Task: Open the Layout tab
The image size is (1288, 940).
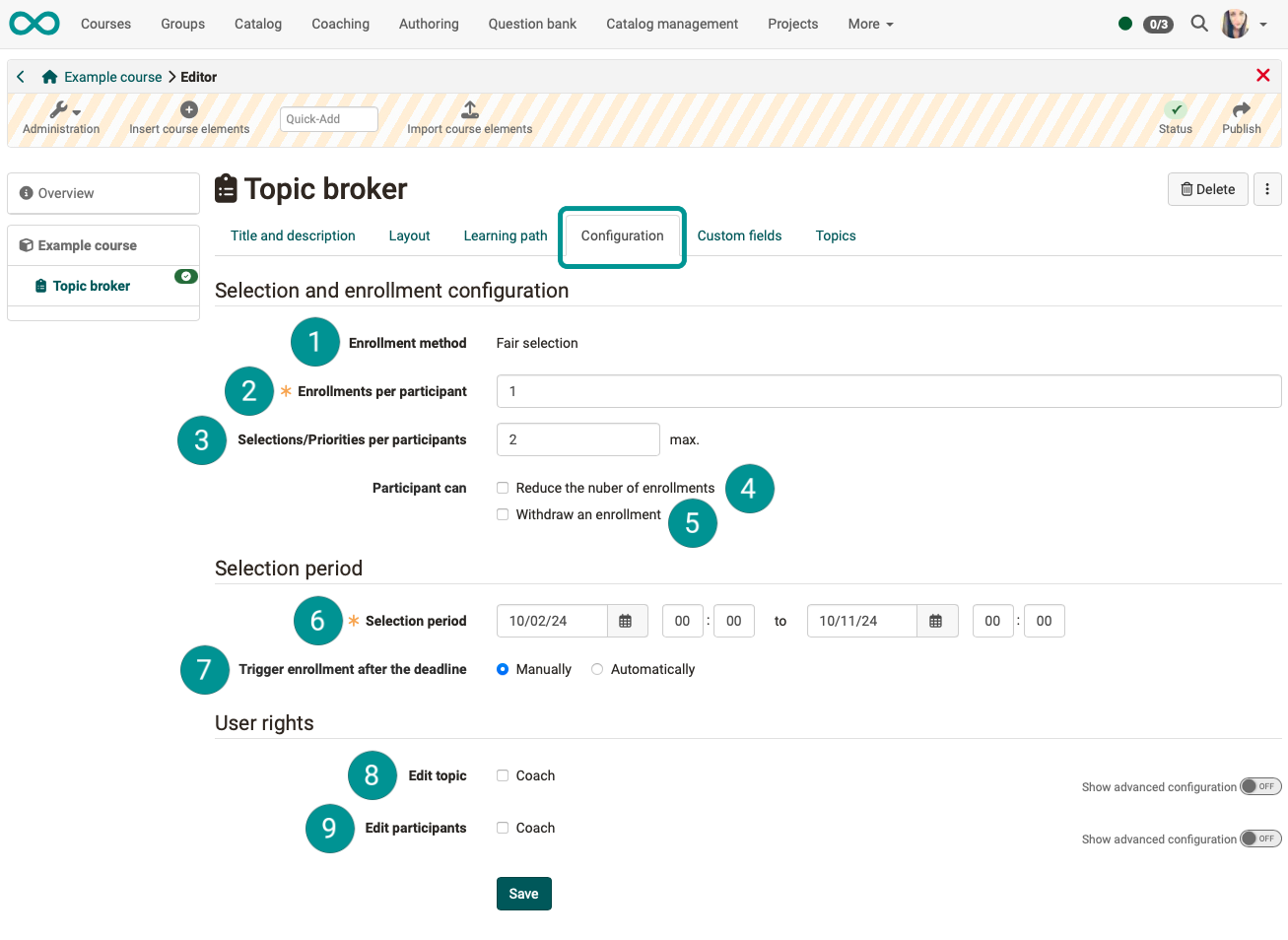Action: point(409,235)
